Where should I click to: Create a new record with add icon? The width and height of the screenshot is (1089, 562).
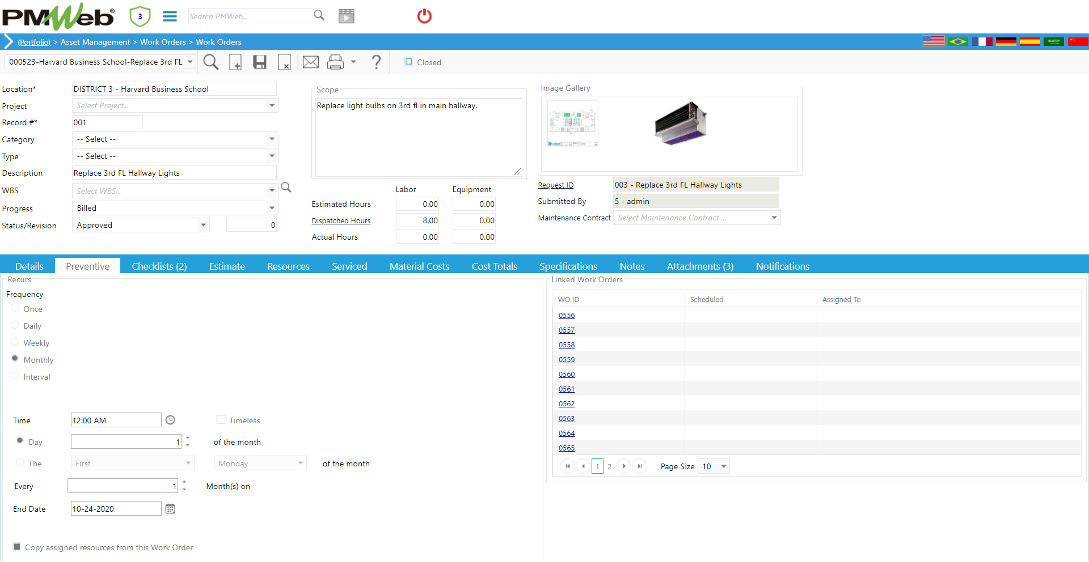pyautogui.click(x=235, y=63)
